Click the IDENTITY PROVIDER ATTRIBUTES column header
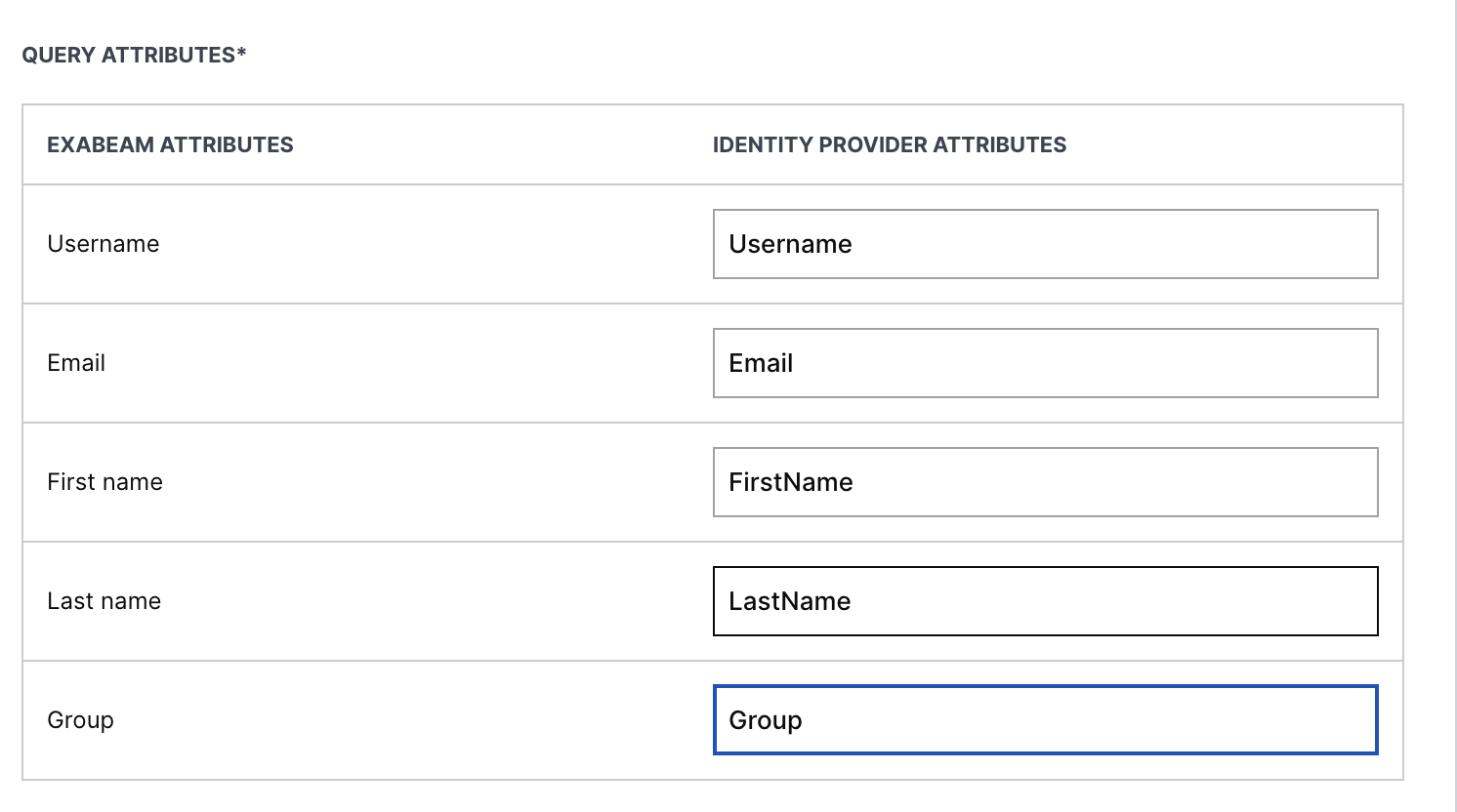The width and height of the screenshot is (1457, 812). point(891,144)
